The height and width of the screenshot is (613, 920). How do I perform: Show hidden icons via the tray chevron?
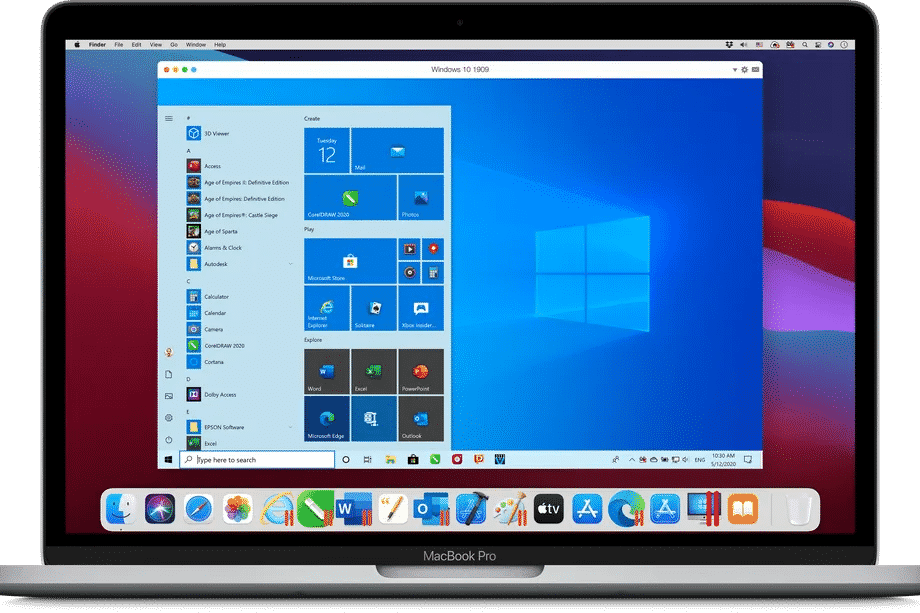click(632, 460)
